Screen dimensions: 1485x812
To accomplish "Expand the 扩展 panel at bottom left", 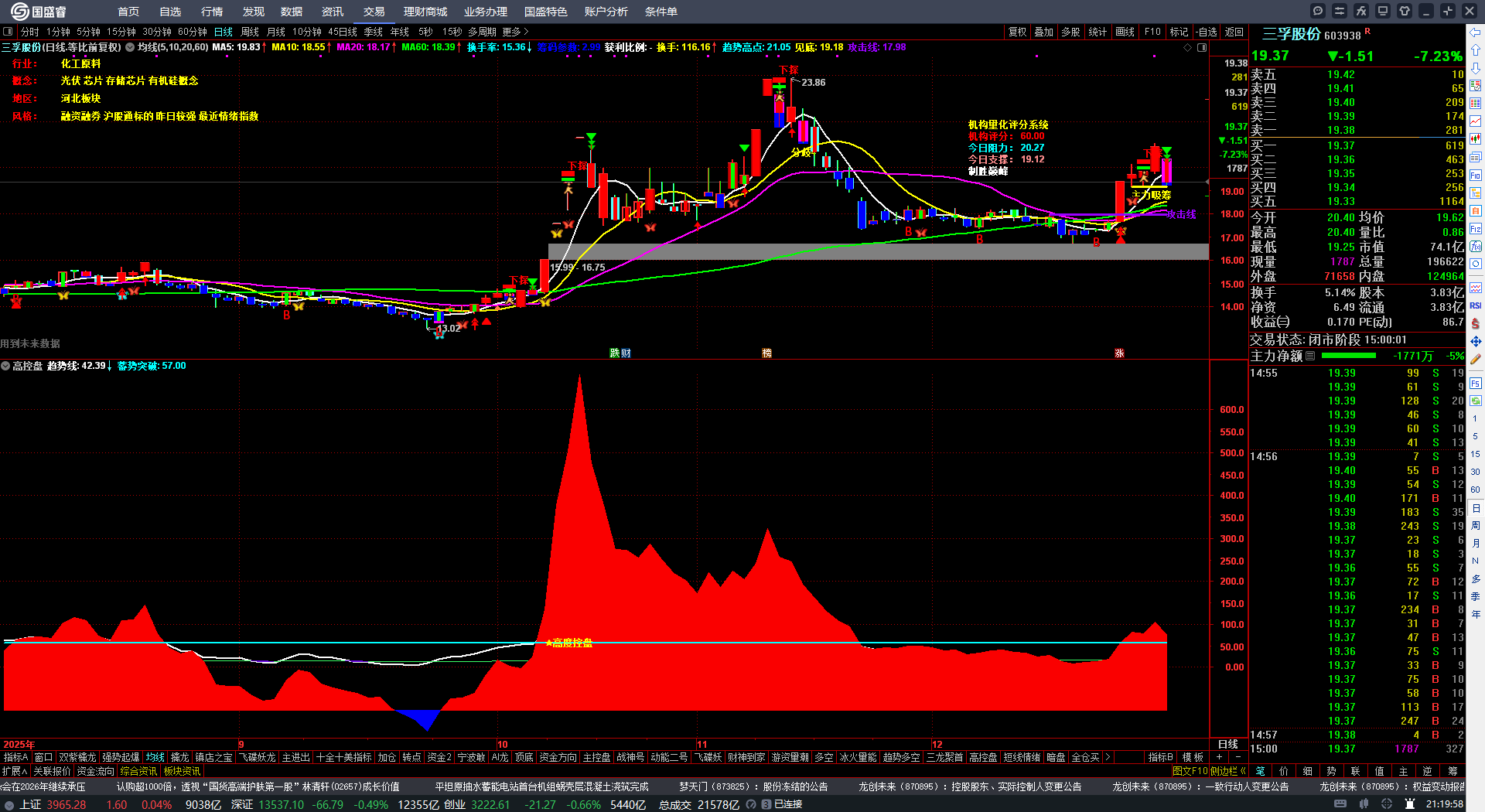I will tap(15, 771).
